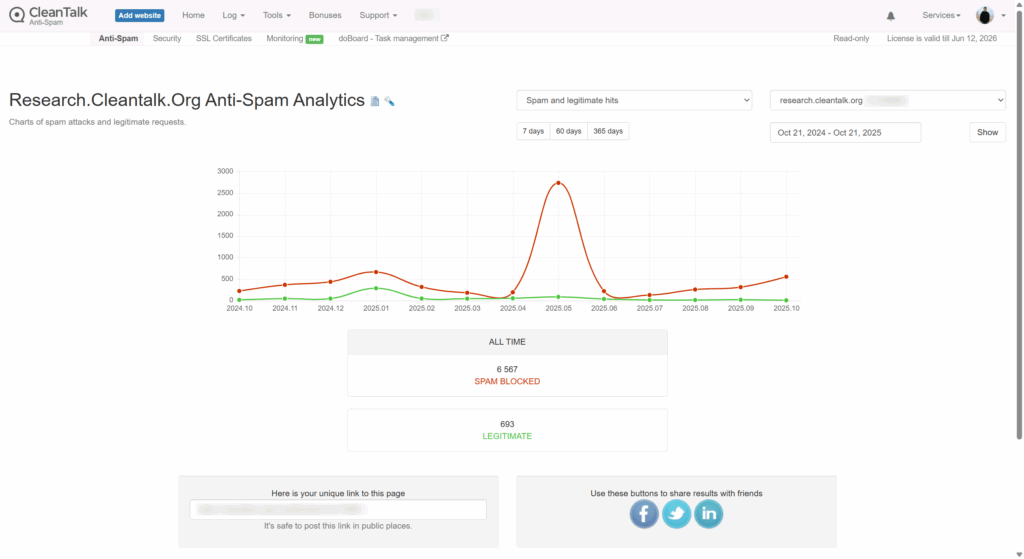This screenshot has width=1024, height=559.
Task: Switch to the SSL Certificates tab
Action: point(224,39)
